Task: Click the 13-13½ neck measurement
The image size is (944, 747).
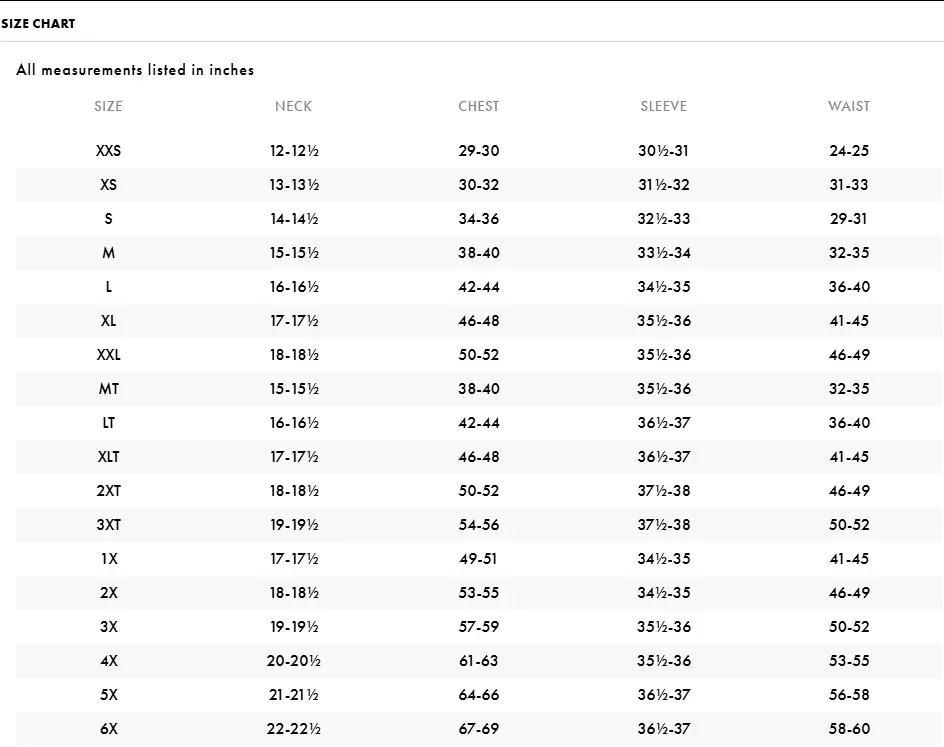Action: pyautogui.click(x=293, y=185)
